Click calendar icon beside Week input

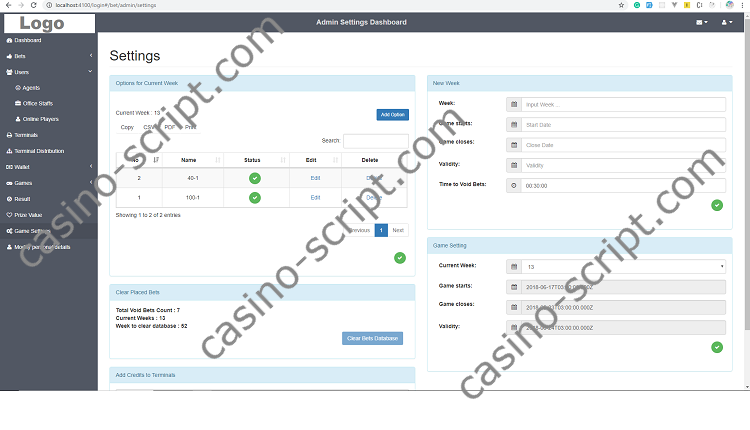513,104
